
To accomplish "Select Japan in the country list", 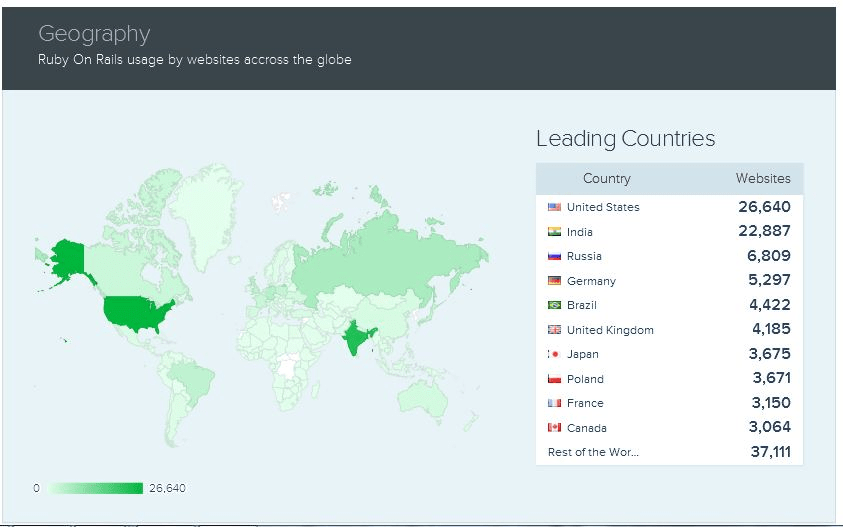I will pos(583,354).
